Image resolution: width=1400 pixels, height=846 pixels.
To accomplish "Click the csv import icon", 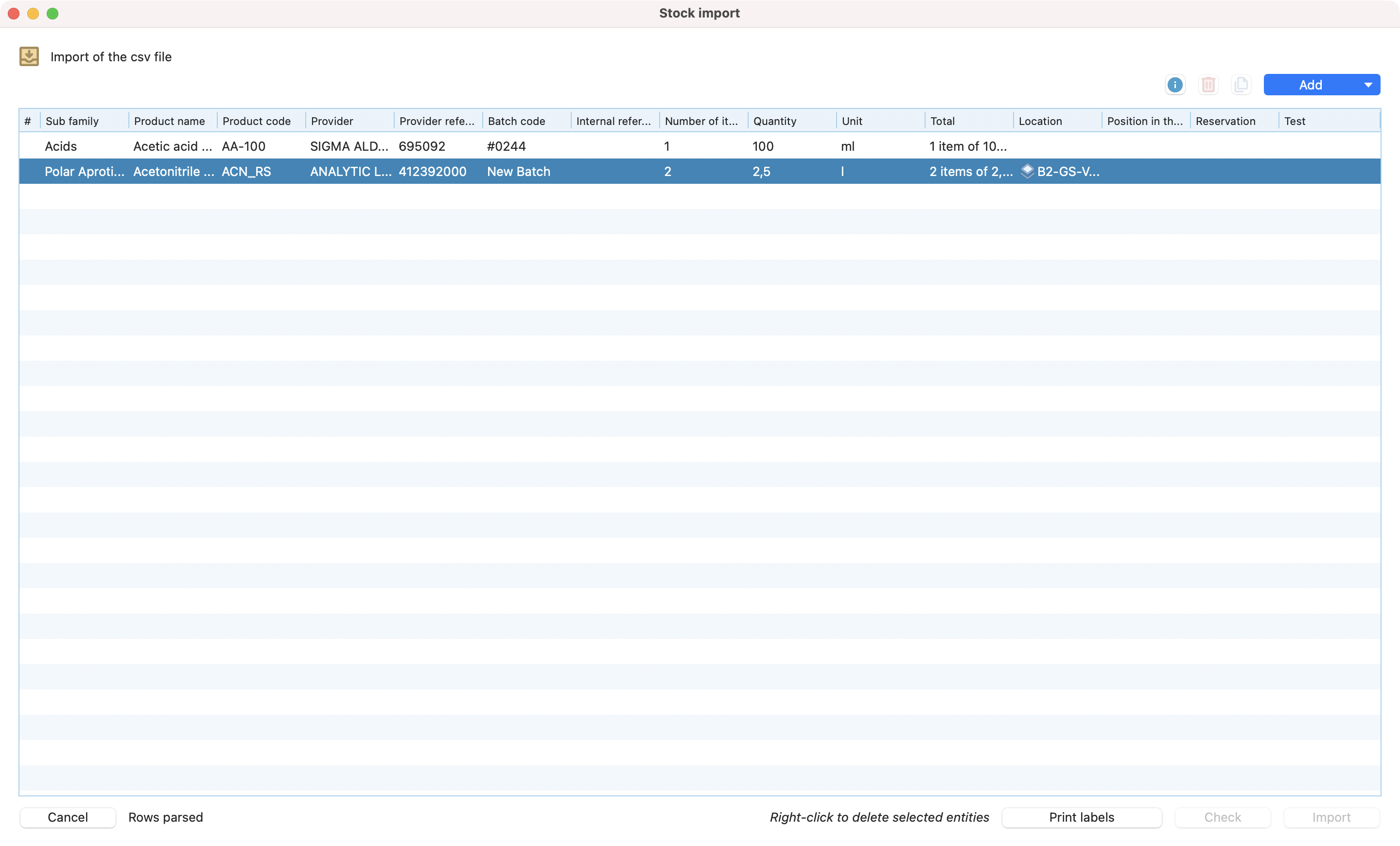I will [x=29, y=56].
